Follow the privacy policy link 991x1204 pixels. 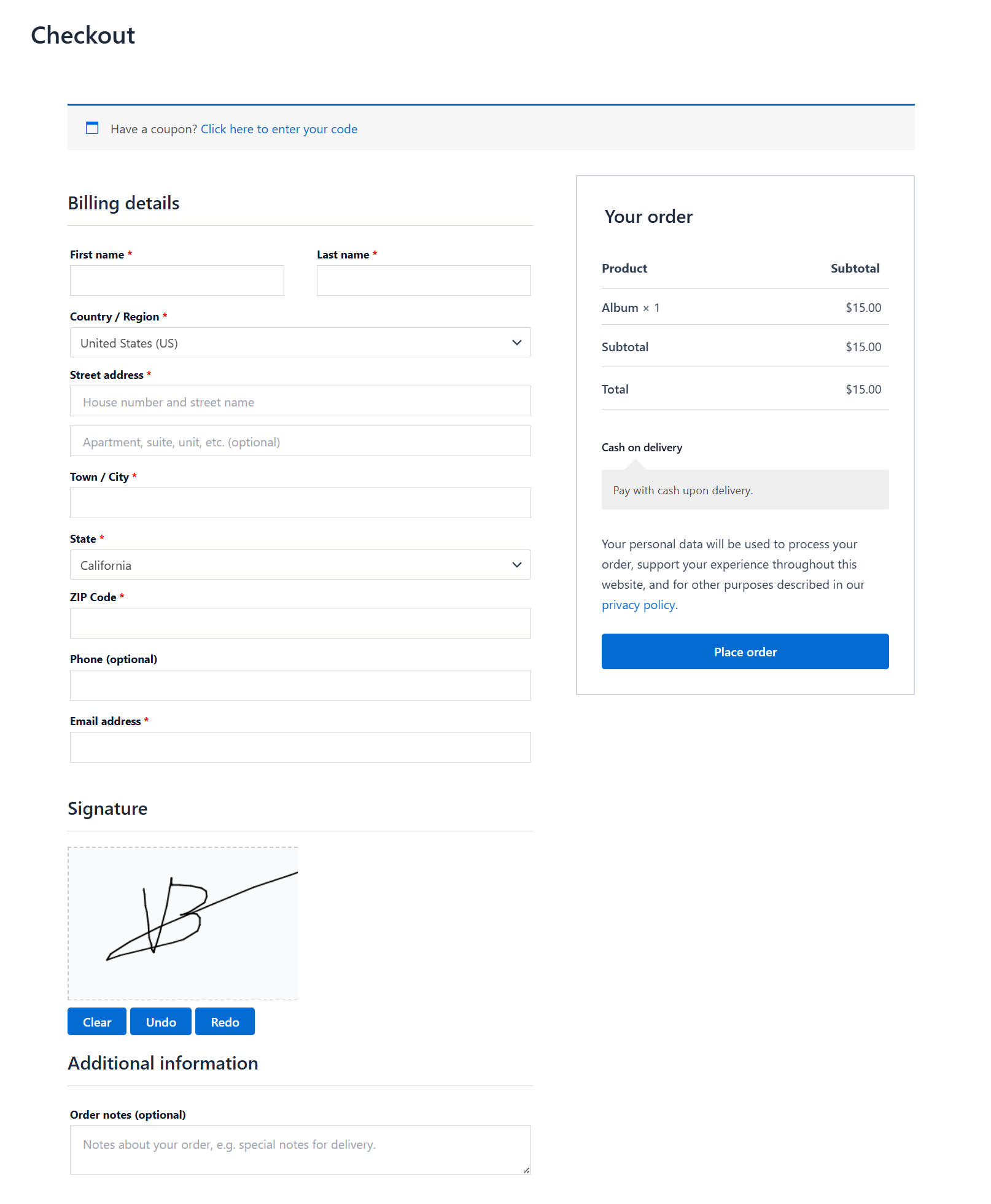(x=638, y=605)
